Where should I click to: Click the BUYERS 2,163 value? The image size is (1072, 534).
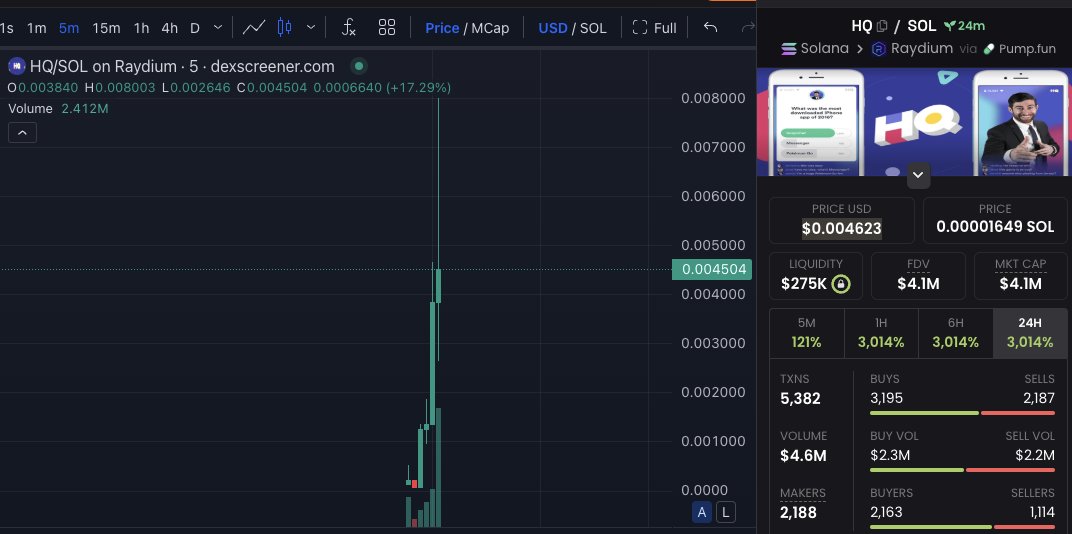tap(887, 511)
